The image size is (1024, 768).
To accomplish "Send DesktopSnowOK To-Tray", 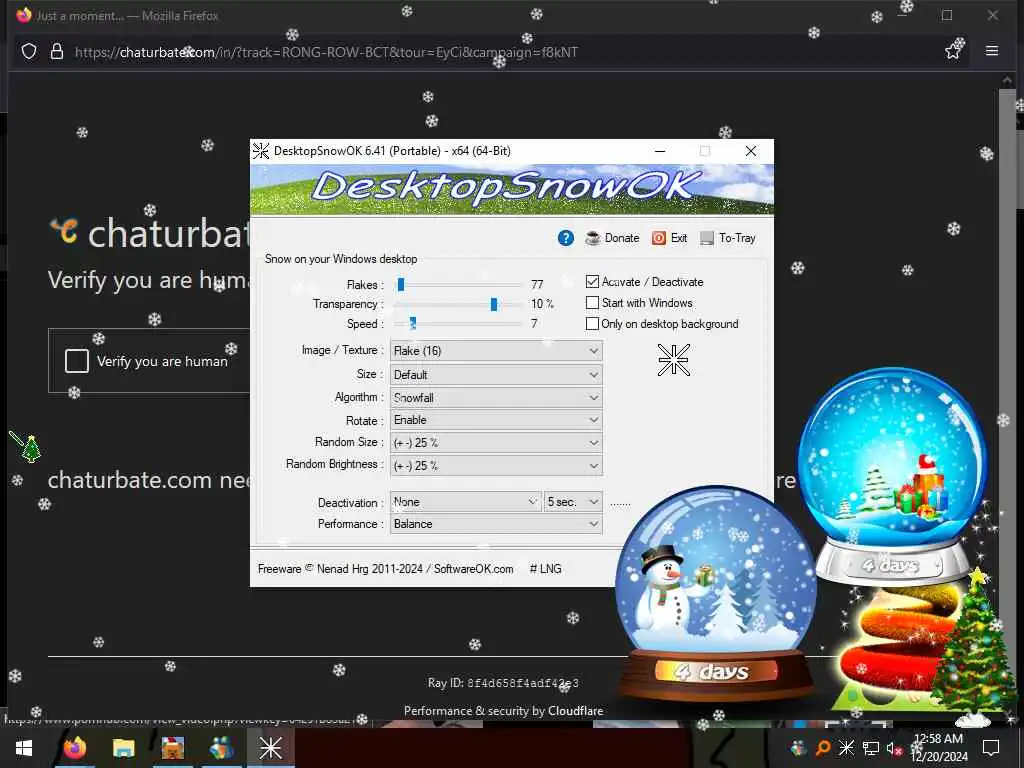I will (x=728, y=238).
